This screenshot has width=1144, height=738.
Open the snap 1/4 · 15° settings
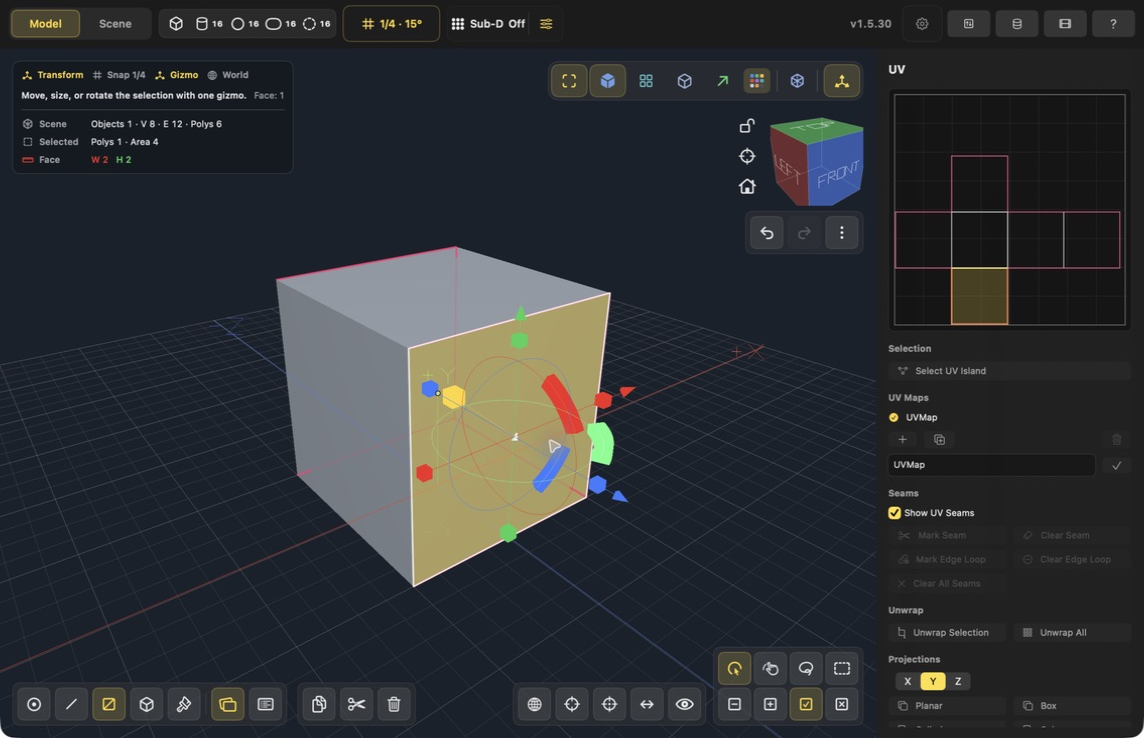tap(392, 23)
